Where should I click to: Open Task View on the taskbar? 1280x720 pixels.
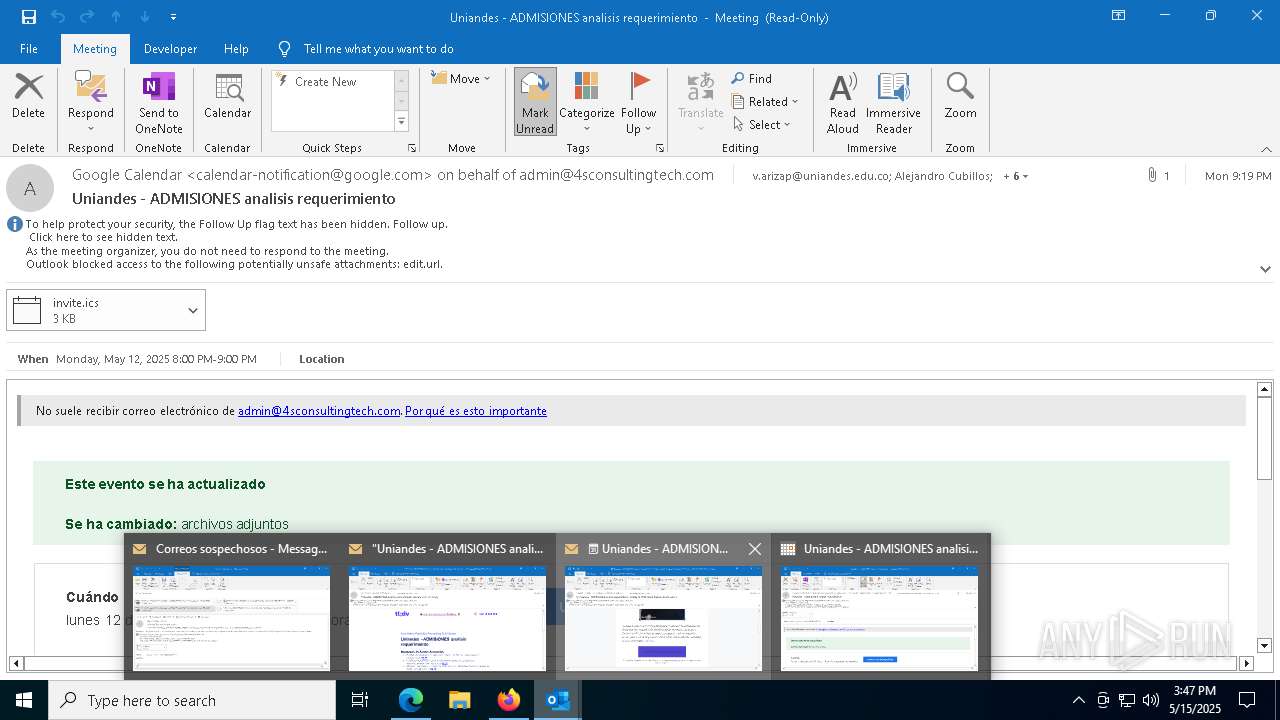click(x=360, y=700)
